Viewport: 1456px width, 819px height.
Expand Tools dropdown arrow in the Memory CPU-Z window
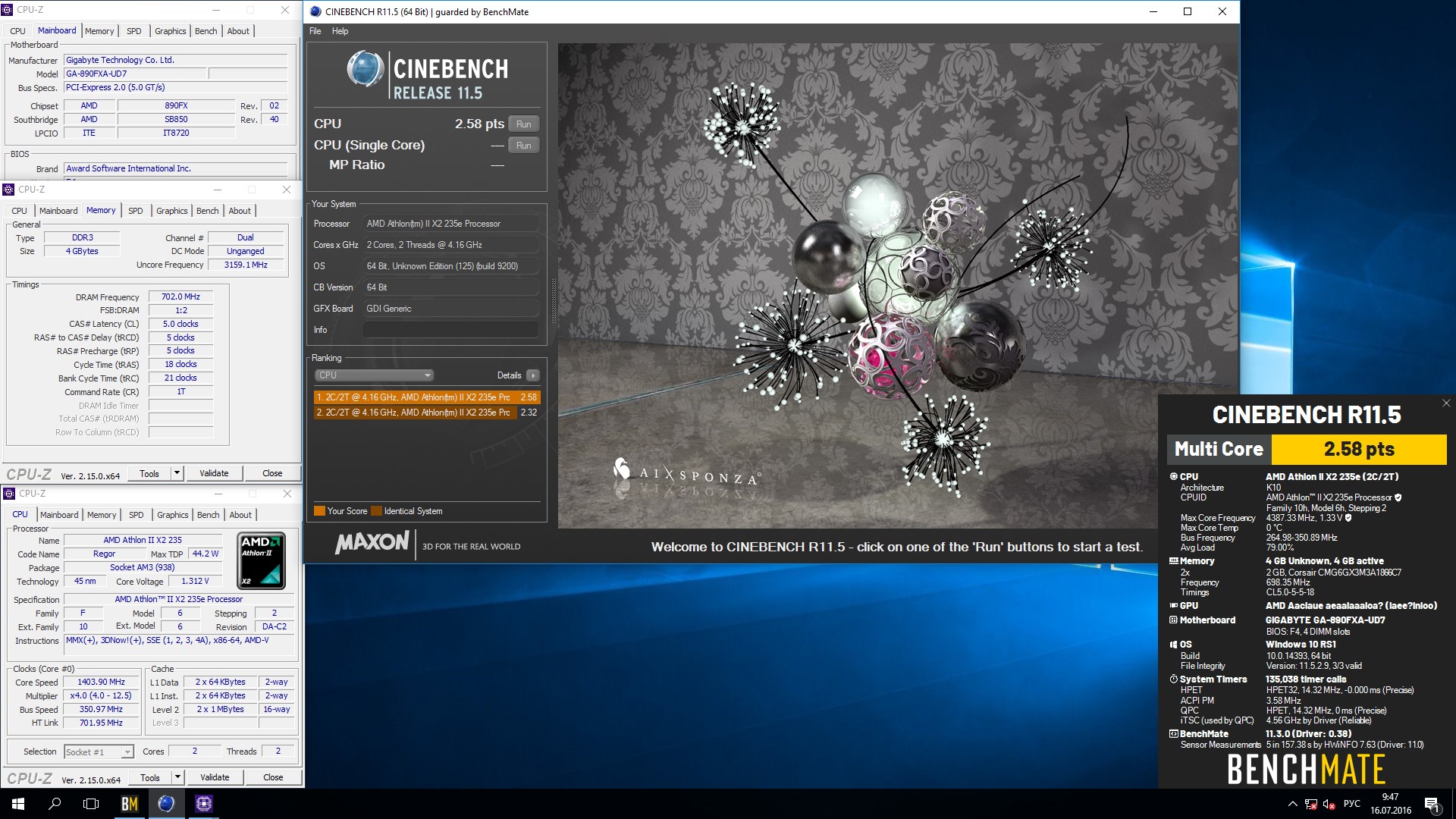(177, 473)
